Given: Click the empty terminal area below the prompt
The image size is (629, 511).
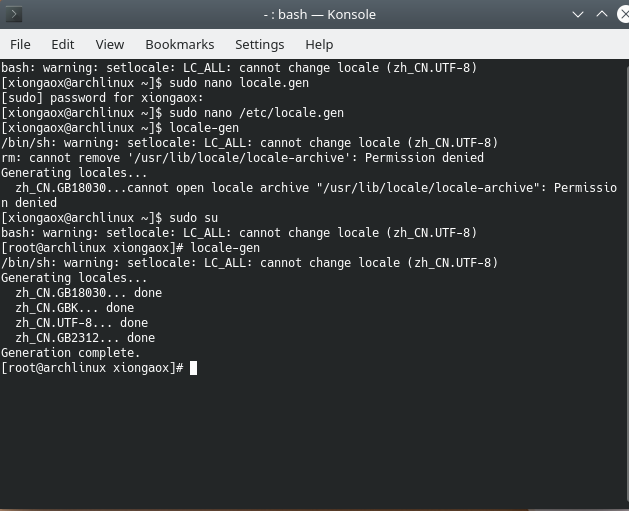Looking at the screenshot, I should click(x=314, y=441).
